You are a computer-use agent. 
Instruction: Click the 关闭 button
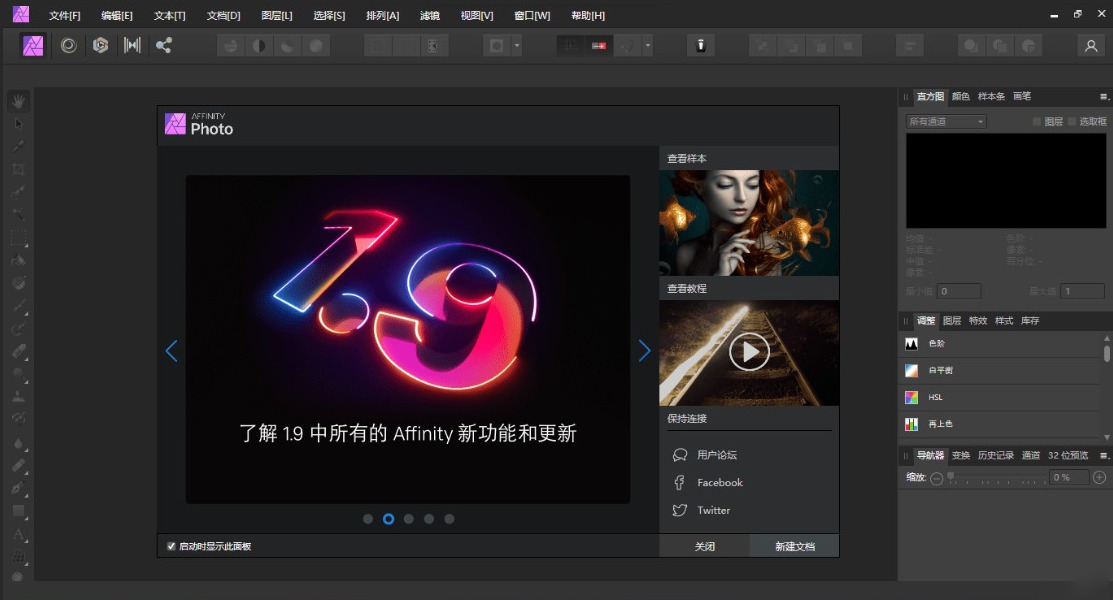point(704,546)
